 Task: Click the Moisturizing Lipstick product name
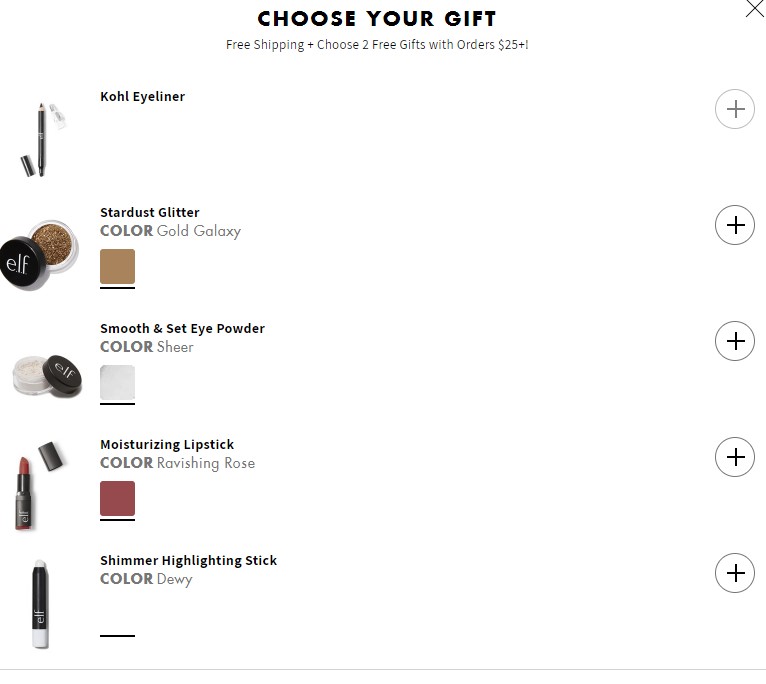point(167,444)
